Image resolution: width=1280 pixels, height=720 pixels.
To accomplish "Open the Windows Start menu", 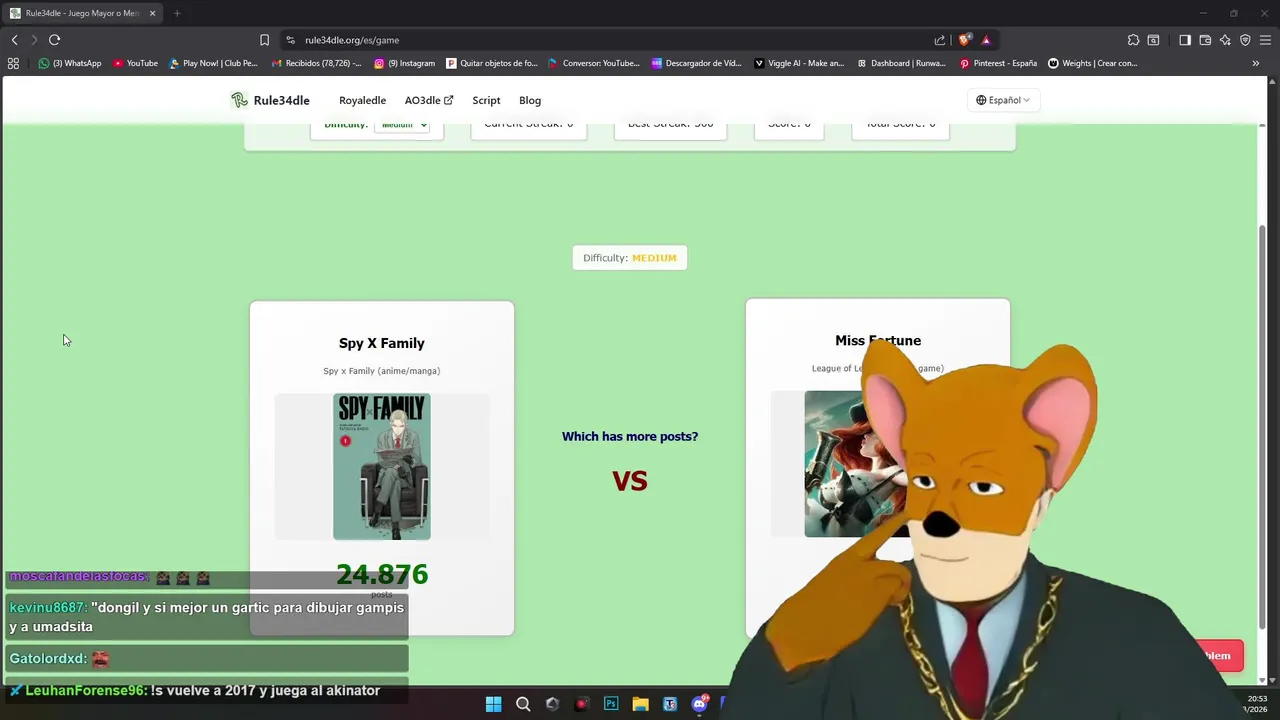I will click(493, 704).
